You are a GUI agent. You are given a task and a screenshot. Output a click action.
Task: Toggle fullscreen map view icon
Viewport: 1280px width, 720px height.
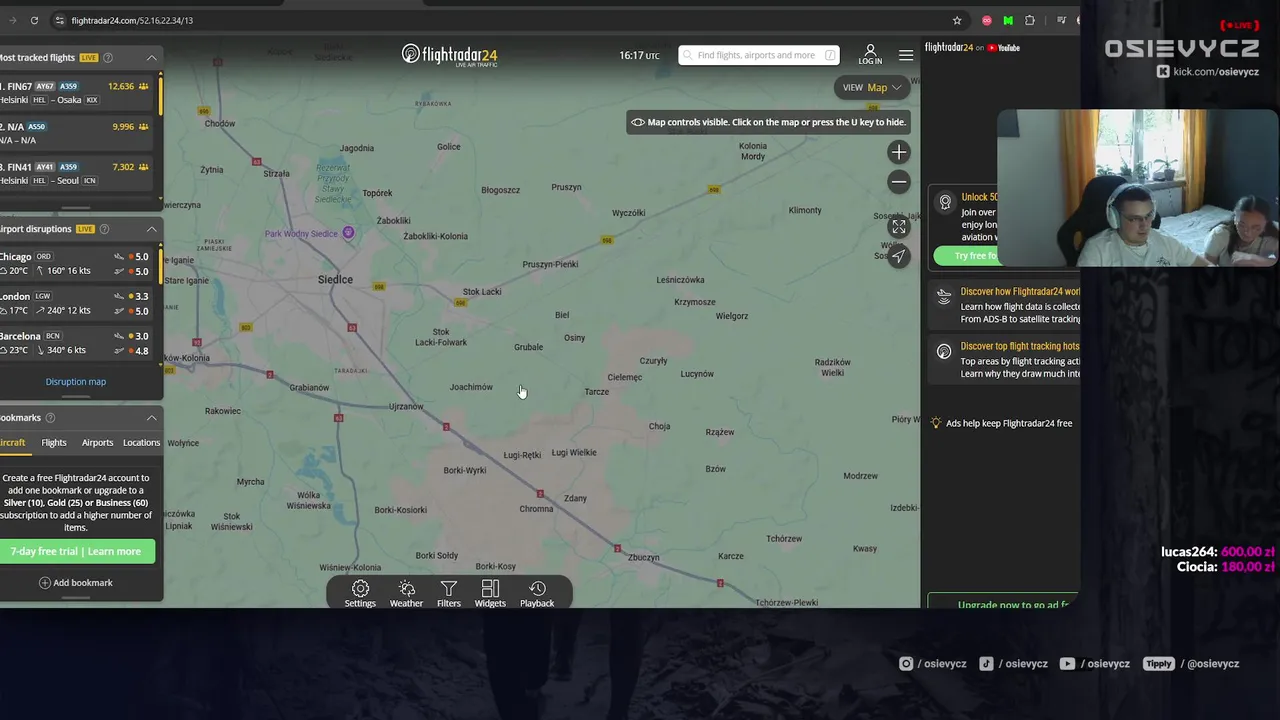pyautogui.click(x=899, y=227)
